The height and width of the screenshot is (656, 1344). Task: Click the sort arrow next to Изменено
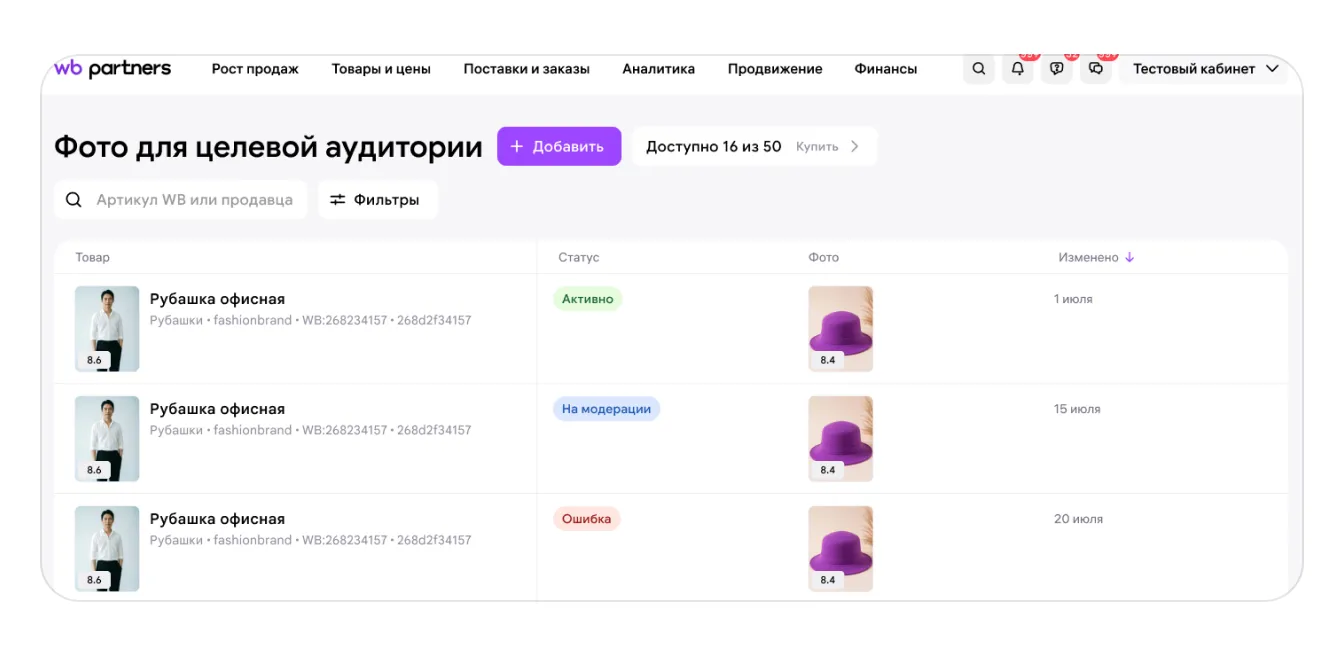[x=1130, y=257]
